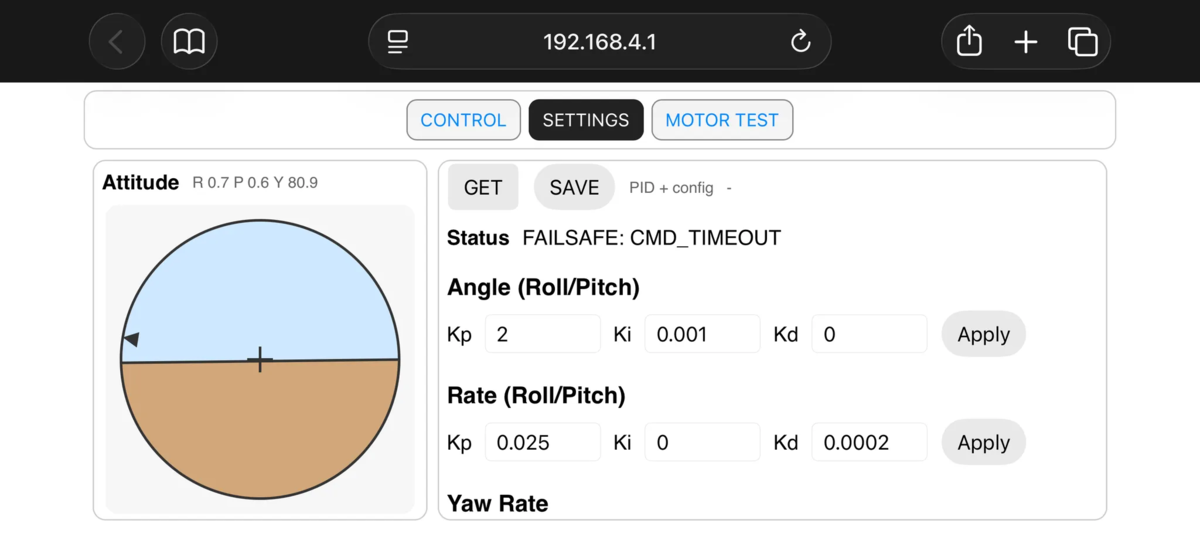Screen dimensions: 1200x554
Task: Focus the Angle Ki field showing 0.001
Action: pyautogui.click(x=702, y=334)
